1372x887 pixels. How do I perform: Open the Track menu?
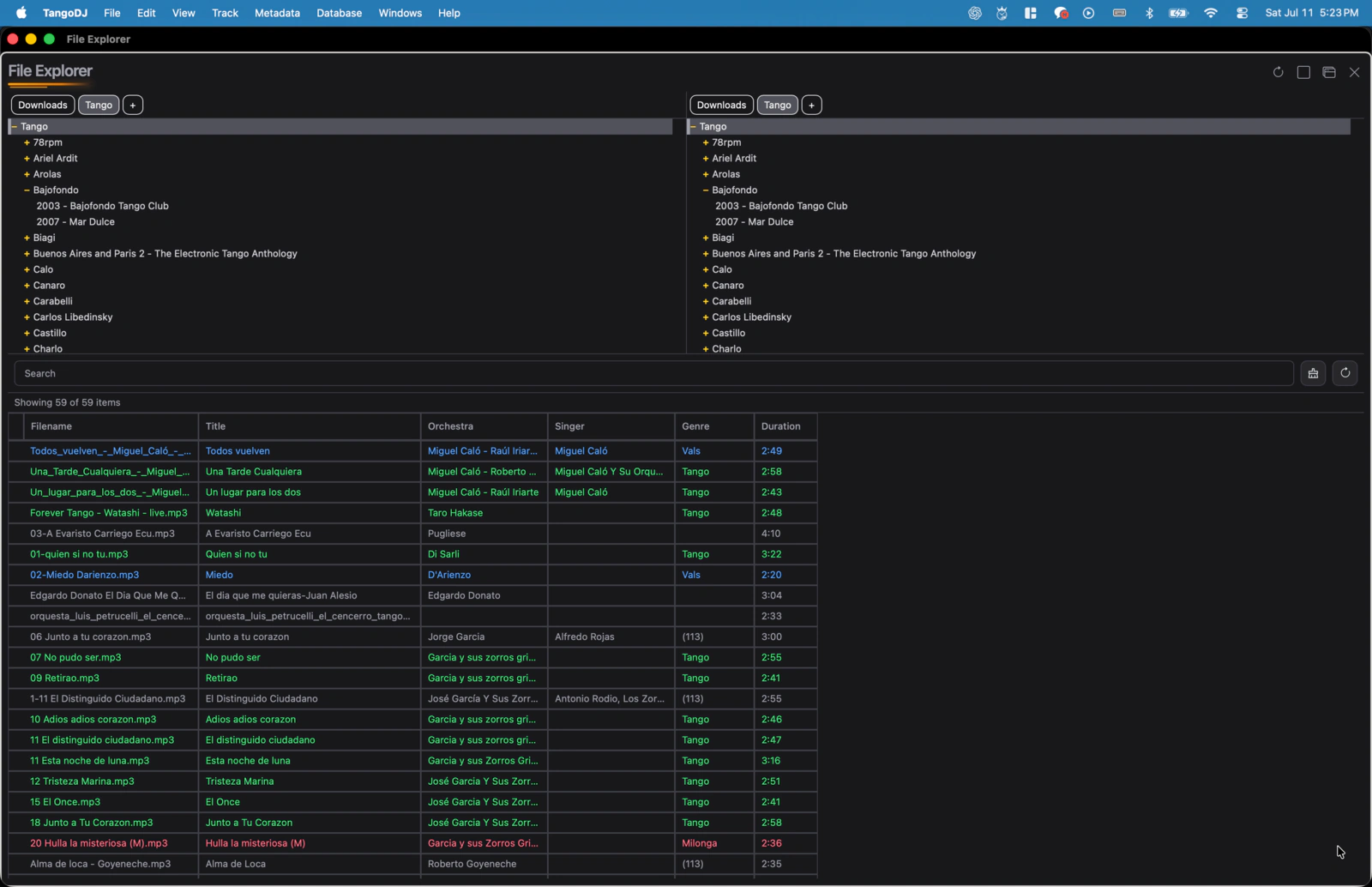tap(225, 13)
